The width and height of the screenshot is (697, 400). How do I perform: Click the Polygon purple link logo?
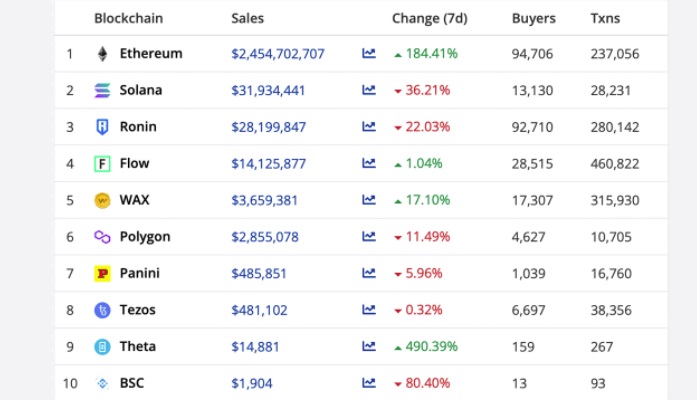coord(102,237)
